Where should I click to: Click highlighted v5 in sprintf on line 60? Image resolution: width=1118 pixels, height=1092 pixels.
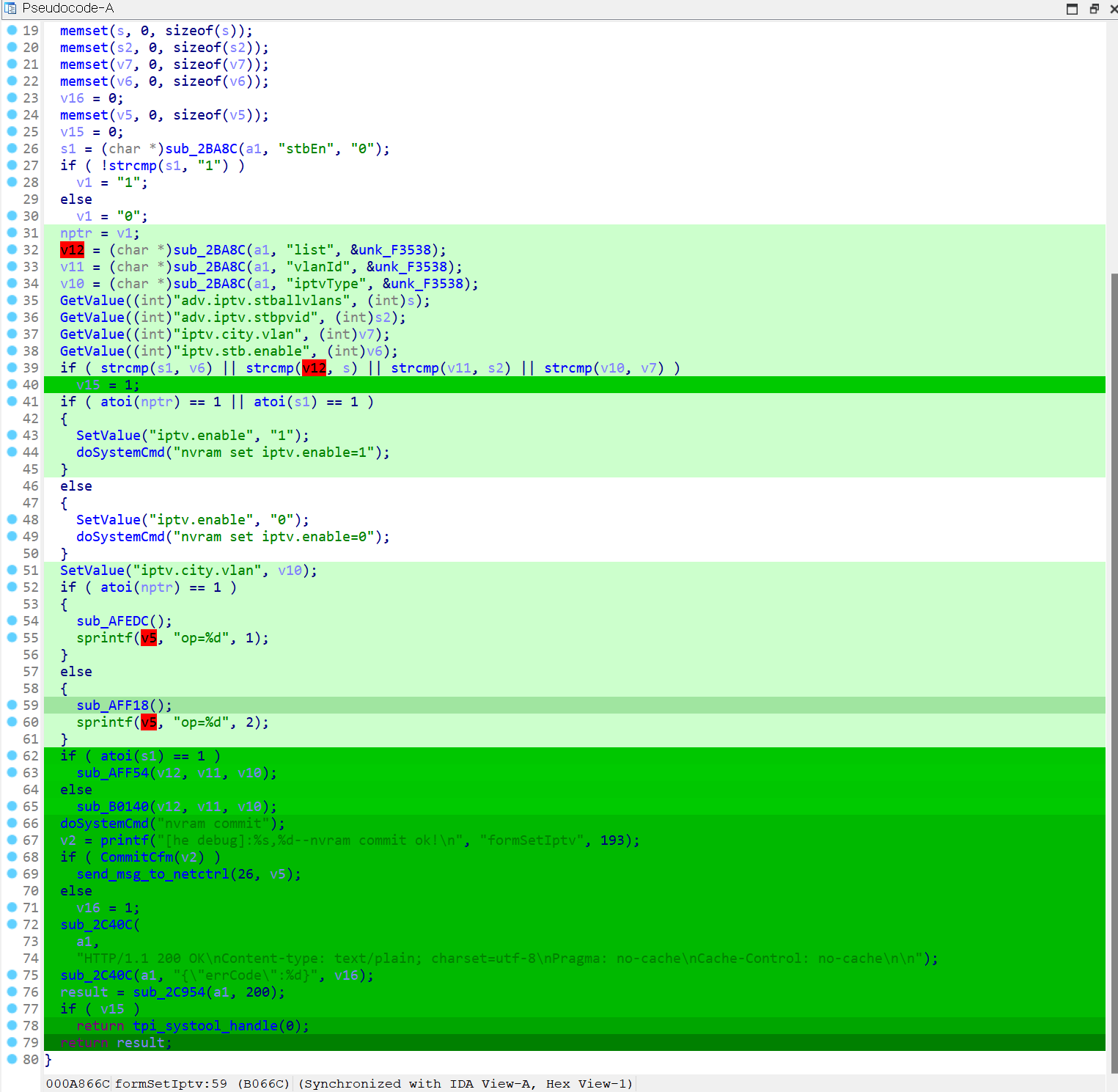[x=149, y=722]
